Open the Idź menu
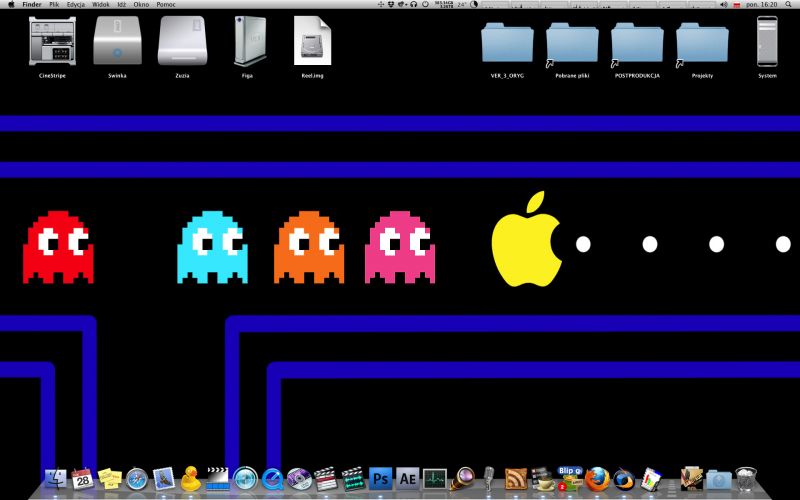The height and width of the screenshot is (500, 800). (x=121, y=4)
